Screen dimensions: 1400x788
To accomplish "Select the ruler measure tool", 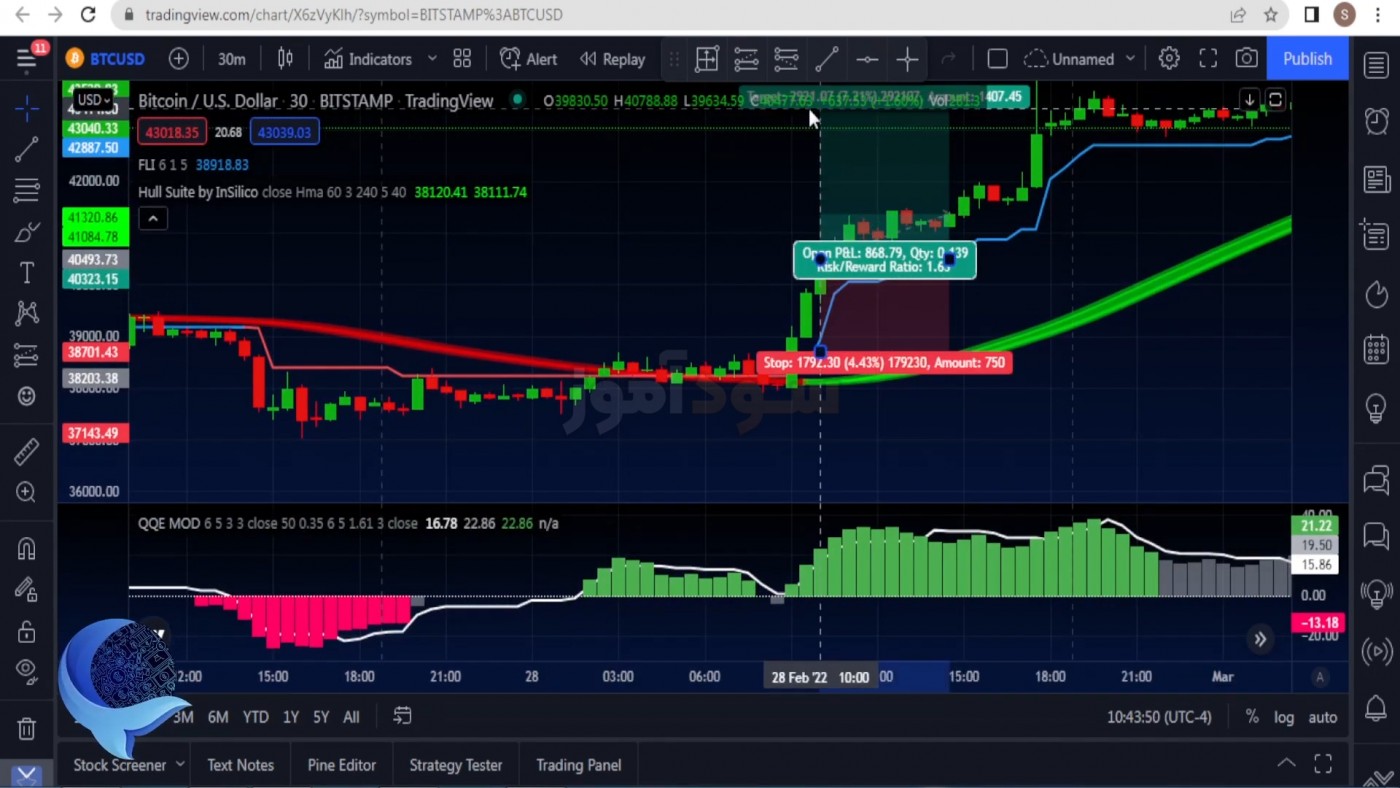I will pos(27,451).
